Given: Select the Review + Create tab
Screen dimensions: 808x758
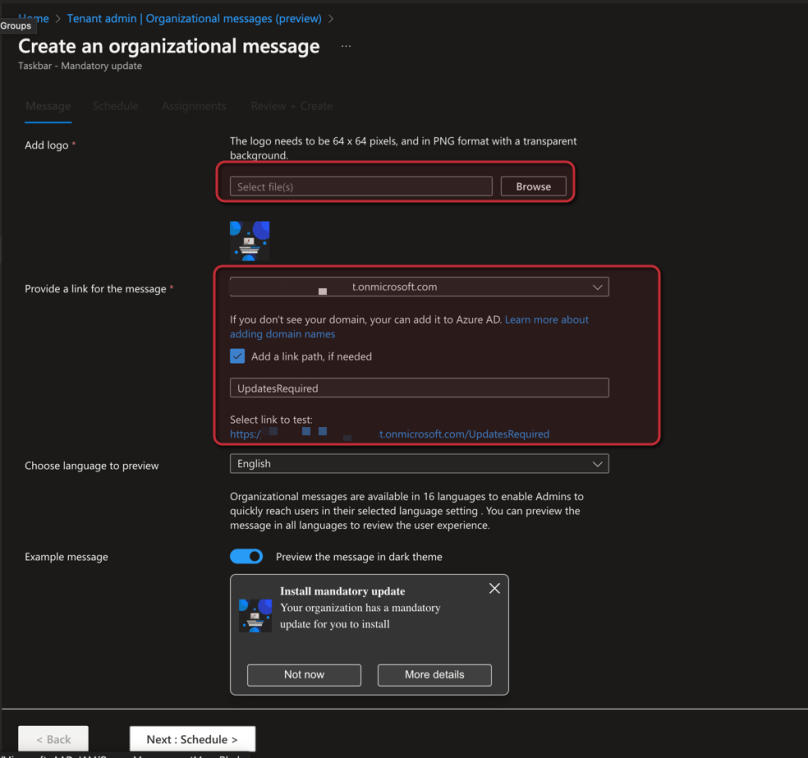Looking at the screenshot, I should coord(291,106).
